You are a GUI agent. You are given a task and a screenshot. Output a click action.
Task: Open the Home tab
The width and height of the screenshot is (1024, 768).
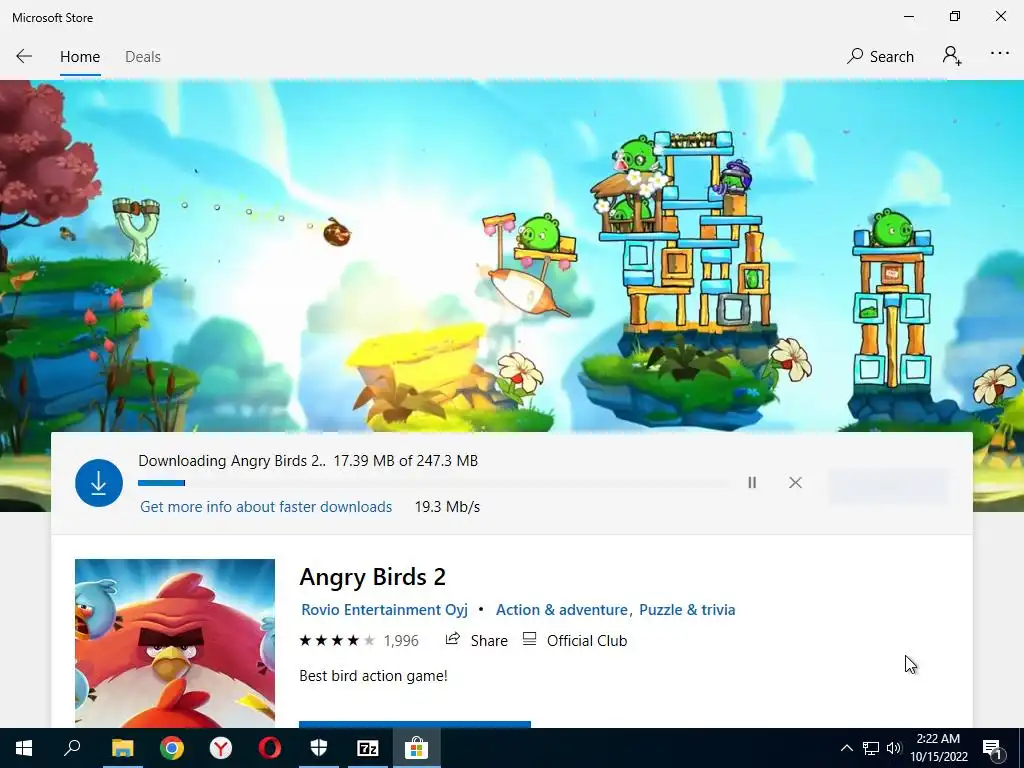(80, 57)
